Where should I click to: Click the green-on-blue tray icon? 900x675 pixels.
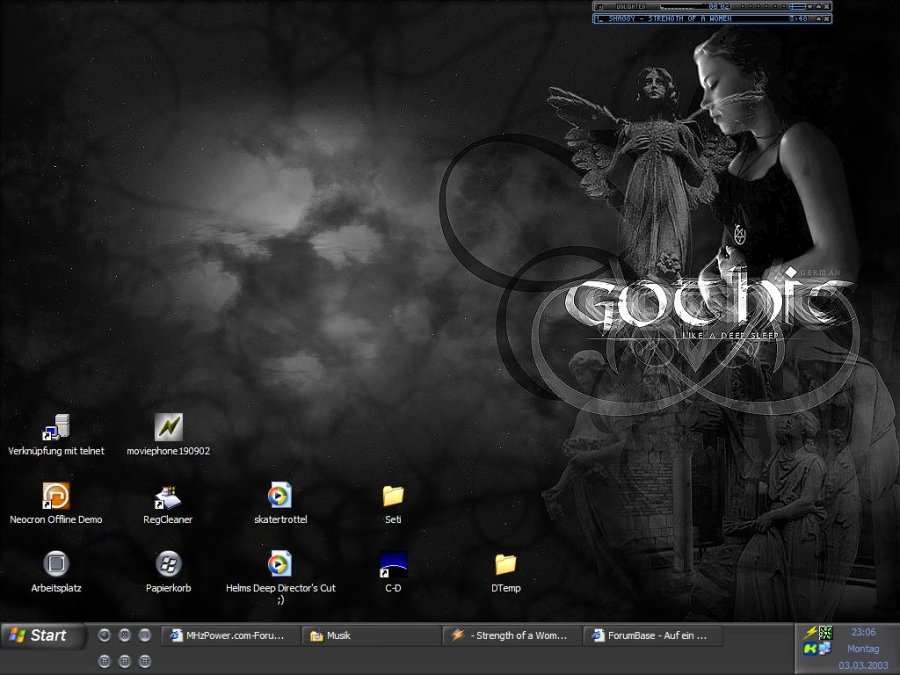click(810, 649)
